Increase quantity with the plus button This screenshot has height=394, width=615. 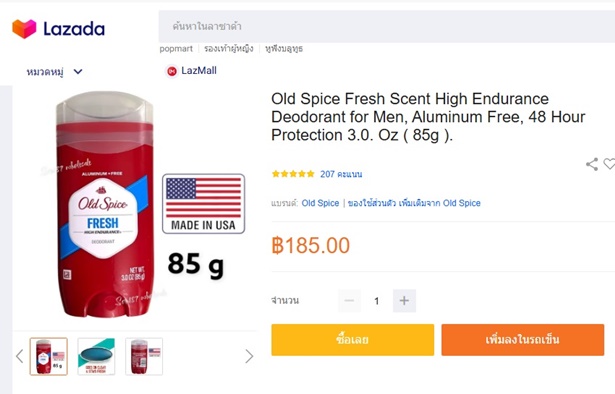pyautogui.click(x=404, y=301)
